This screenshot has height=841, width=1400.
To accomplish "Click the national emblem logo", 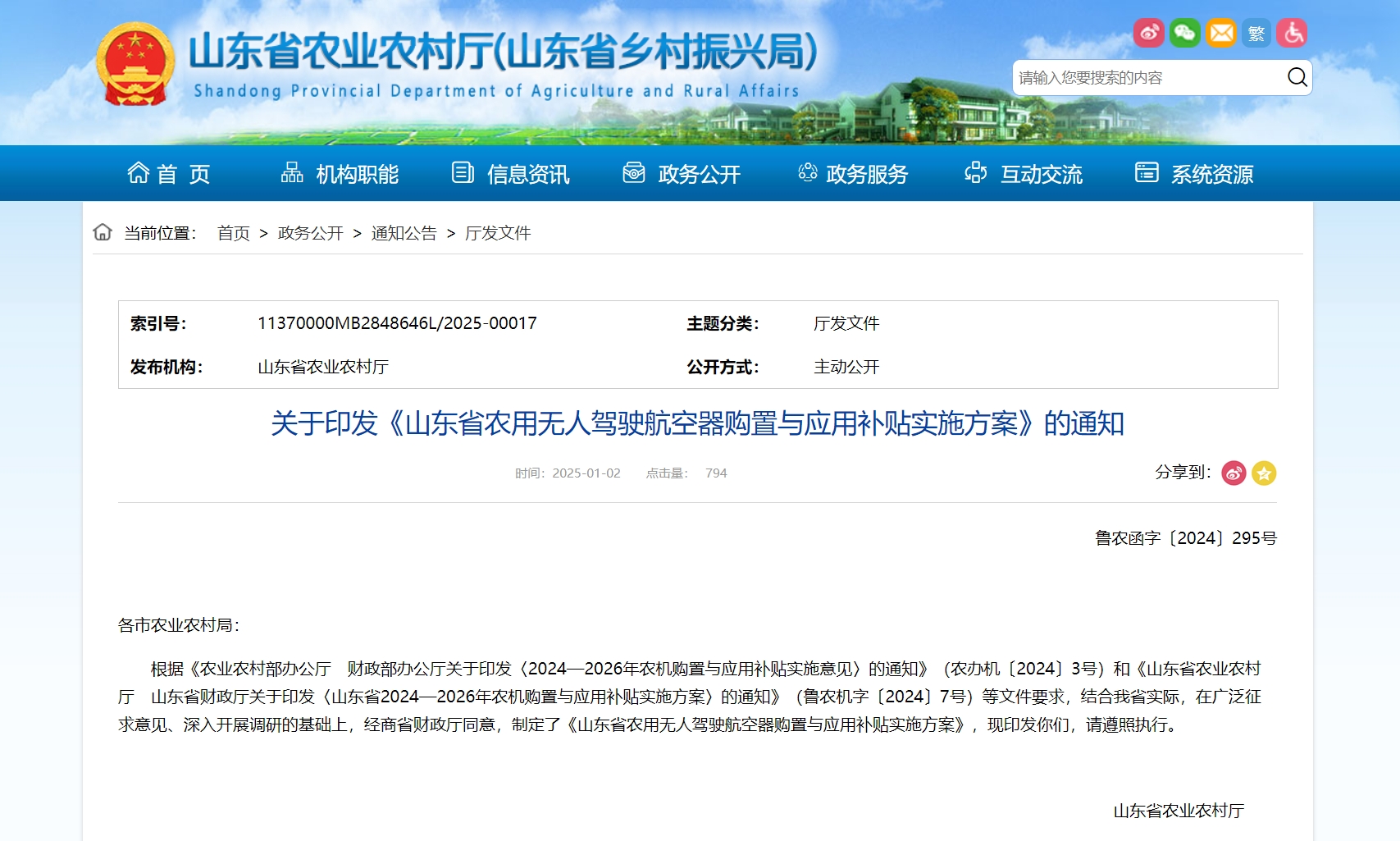I will (x=135, y=66).
